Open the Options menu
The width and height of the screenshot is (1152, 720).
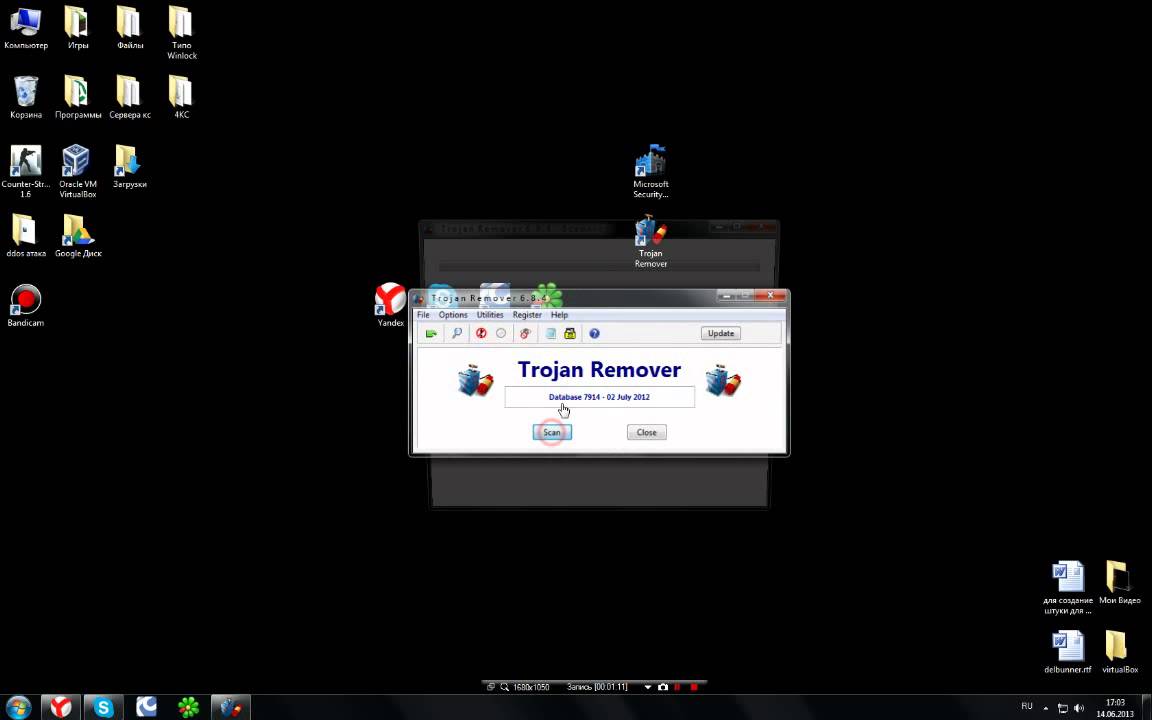[x=453, y=314]
